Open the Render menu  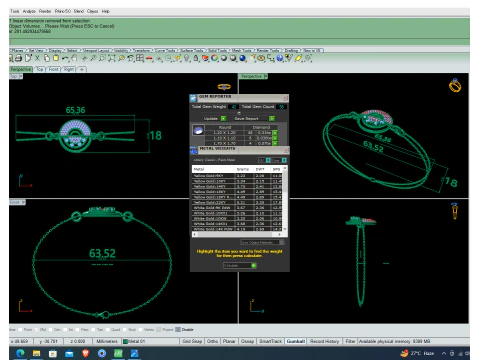[x=45, y=11]
